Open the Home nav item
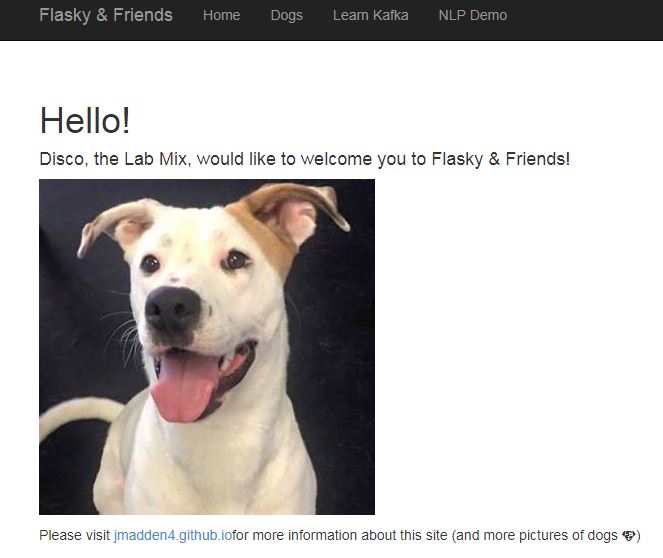The image size is (663, 558). point(221,15)
